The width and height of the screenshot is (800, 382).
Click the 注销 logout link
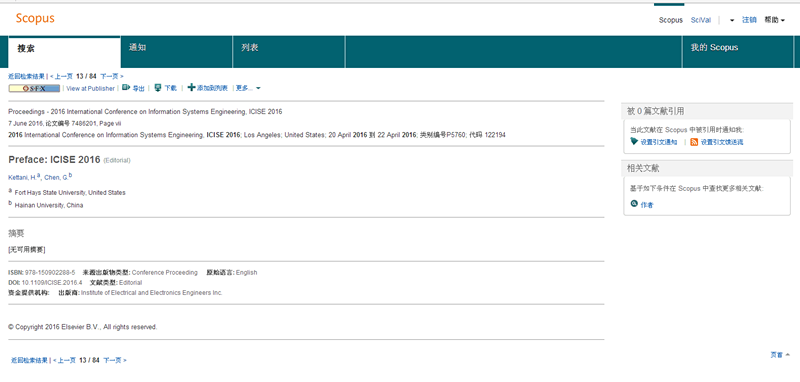coord(749,20)
